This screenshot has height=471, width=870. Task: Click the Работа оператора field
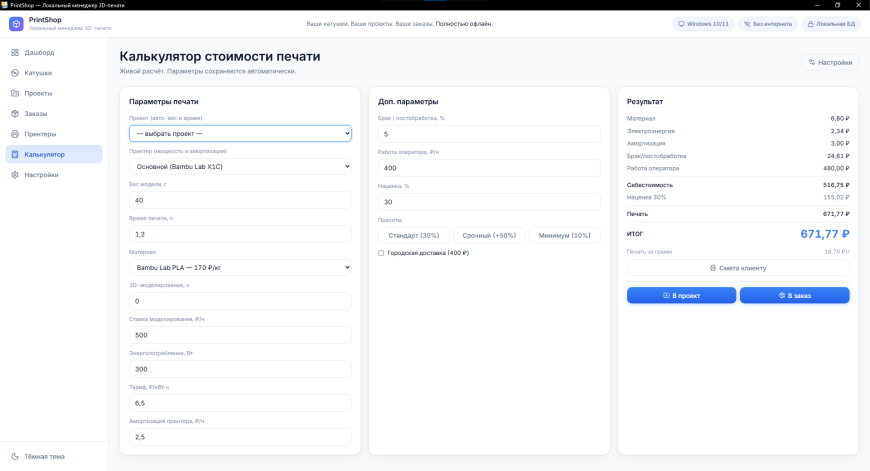489,168
